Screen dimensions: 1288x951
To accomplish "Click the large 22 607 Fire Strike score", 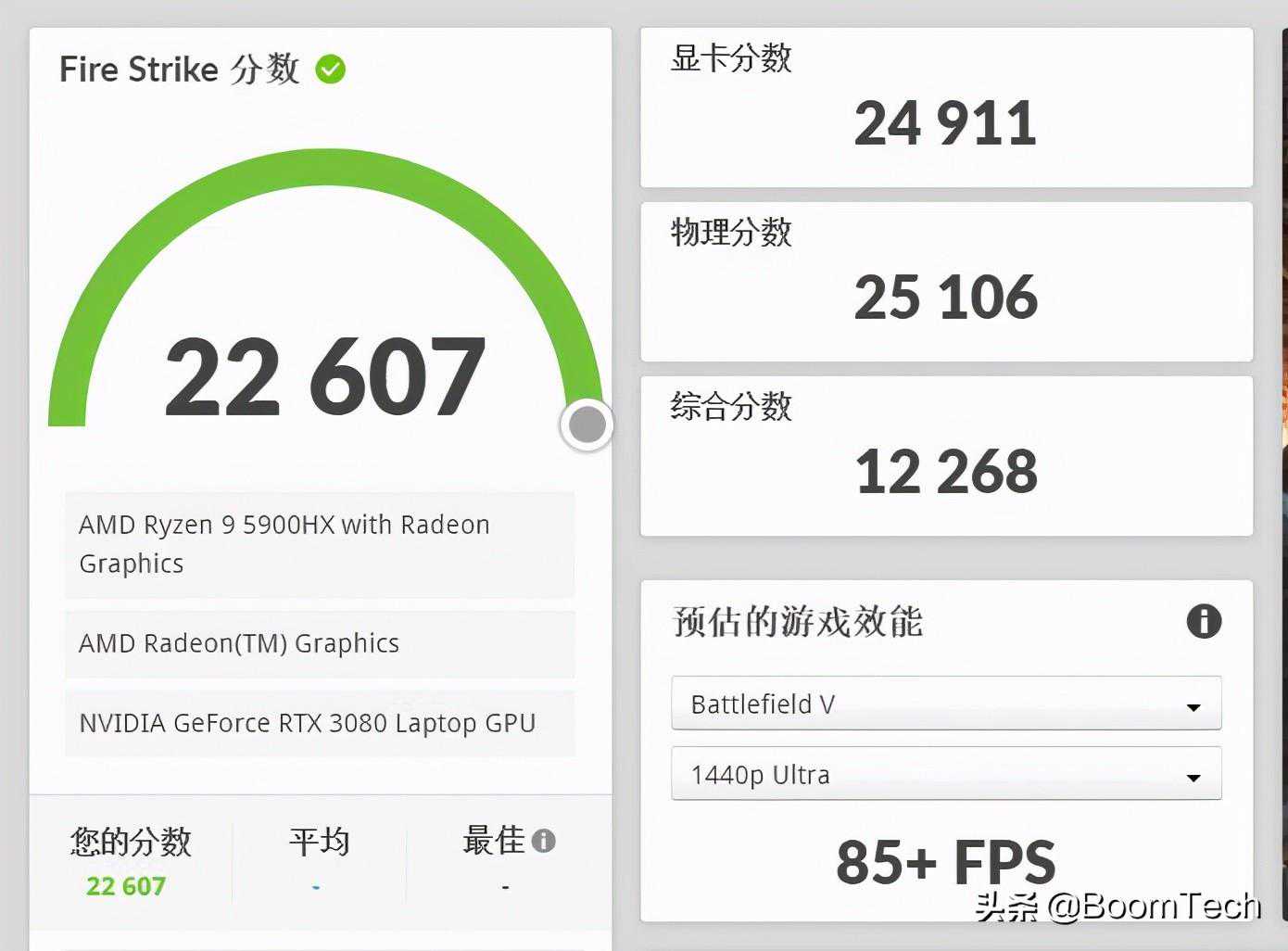I will (324, 376).
